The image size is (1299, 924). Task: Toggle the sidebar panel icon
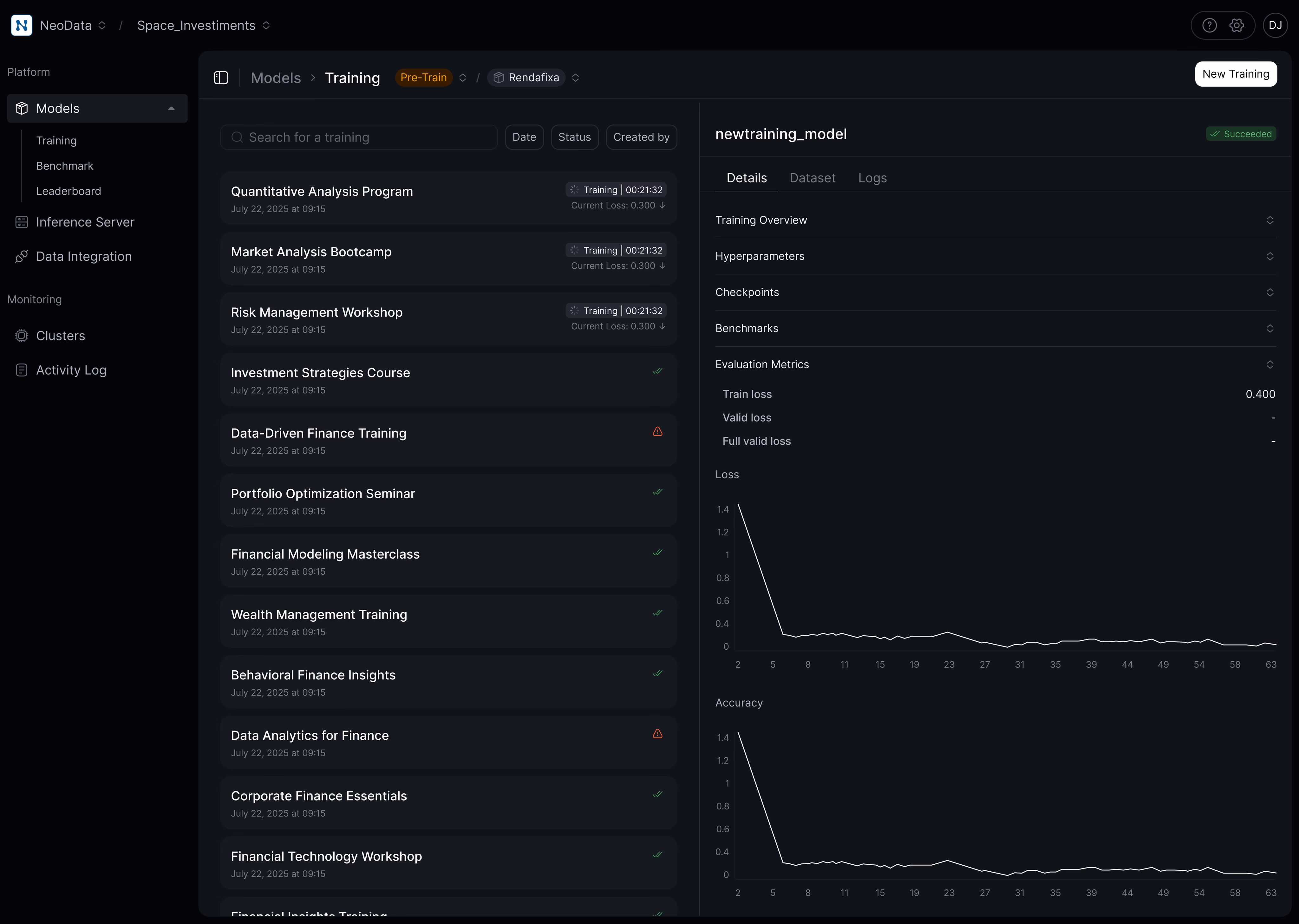(x=221, y=78)
